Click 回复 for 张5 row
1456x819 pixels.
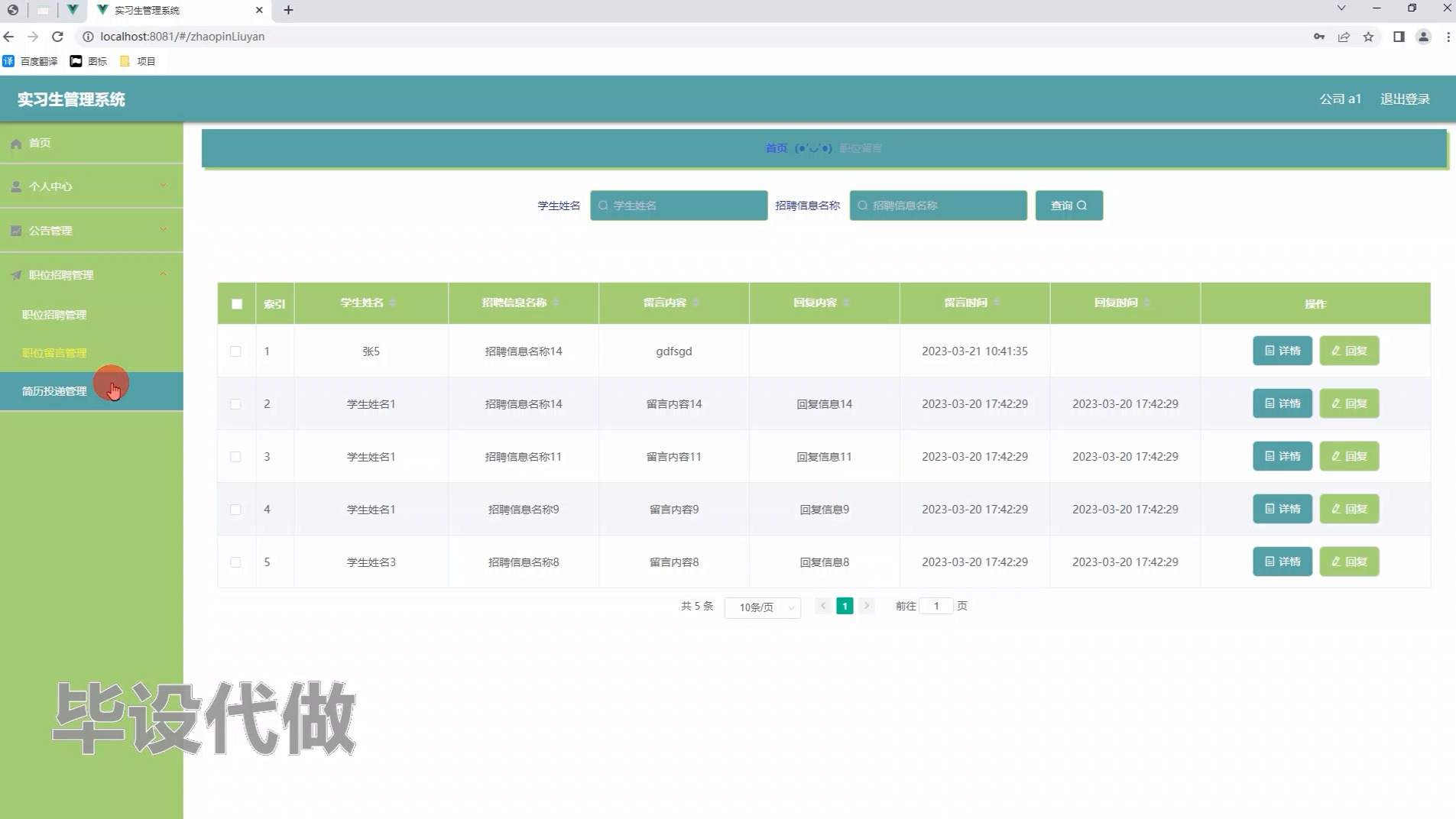pyautogui.click(x=1349, y=351)
